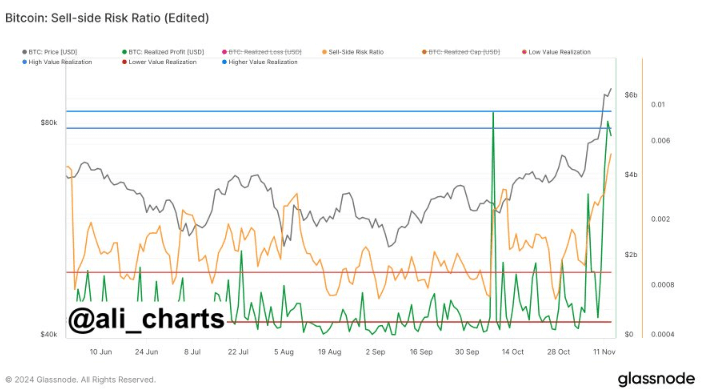This screenshot has width=702, height=389.
Task: Click the 28 Oct date label
Action: click(558, 352)
